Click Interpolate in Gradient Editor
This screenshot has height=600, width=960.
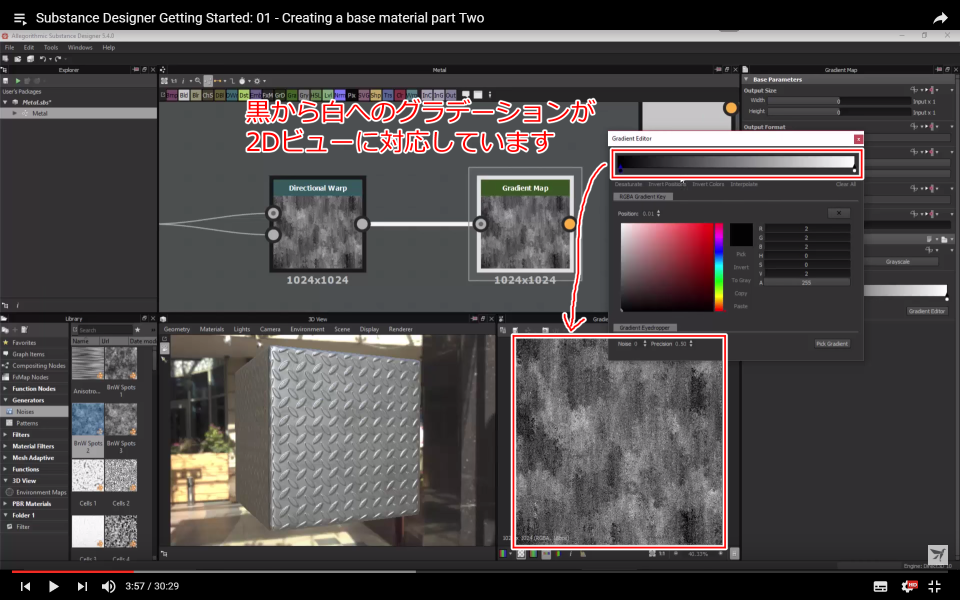pyautogui.click(x=744, y=184)
